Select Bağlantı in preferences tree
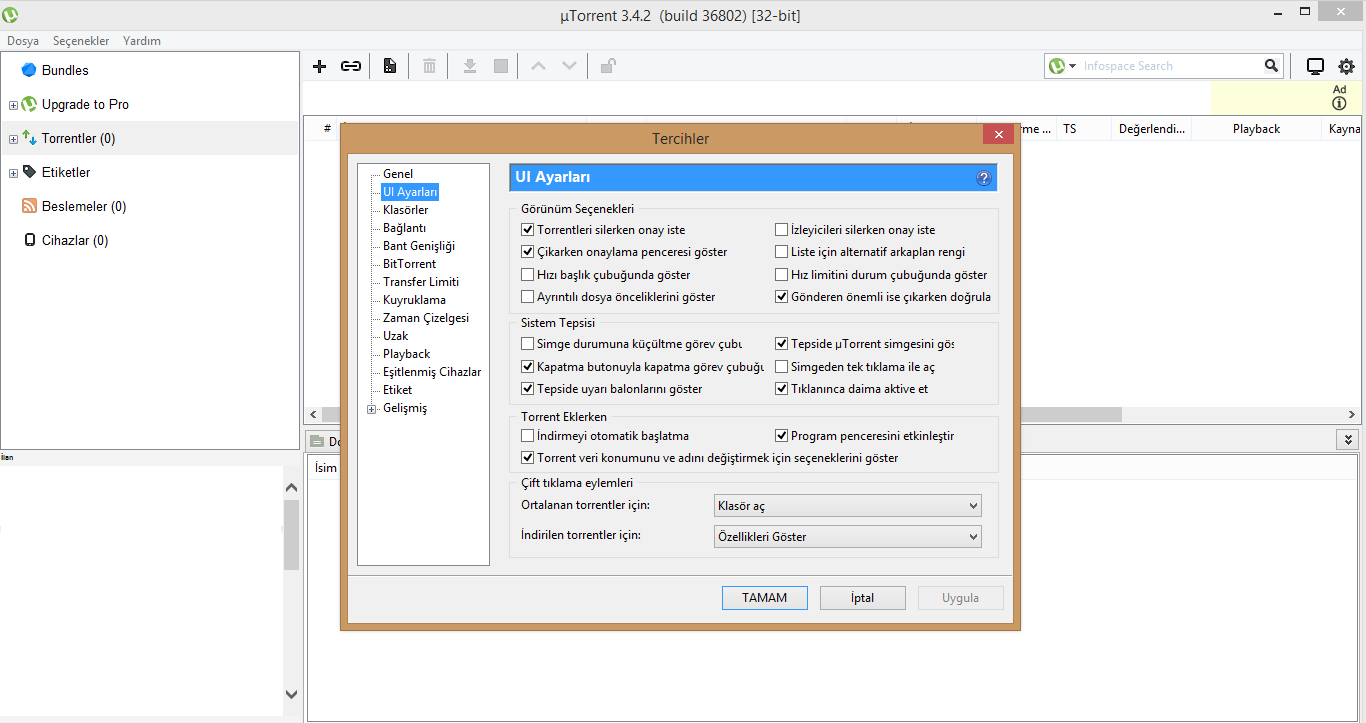This screenshot has width=1366, height=723. pos(404,228)
